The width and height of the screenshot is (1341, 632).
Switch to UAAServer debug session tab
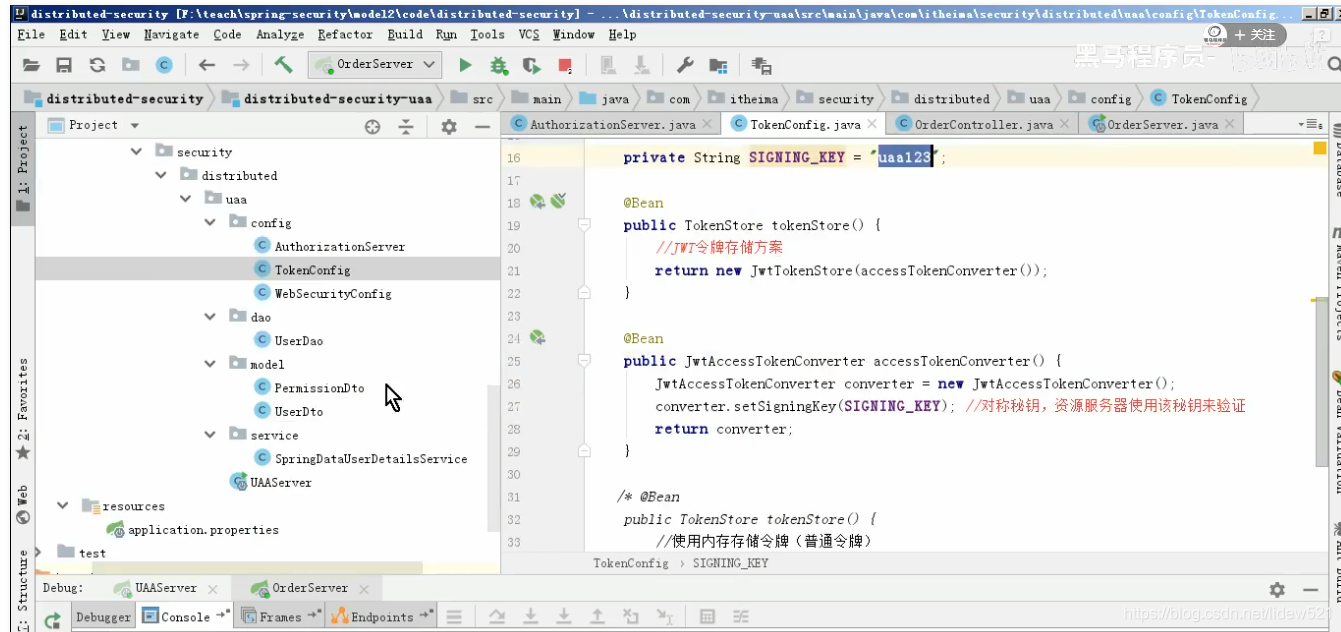point(166,588)
